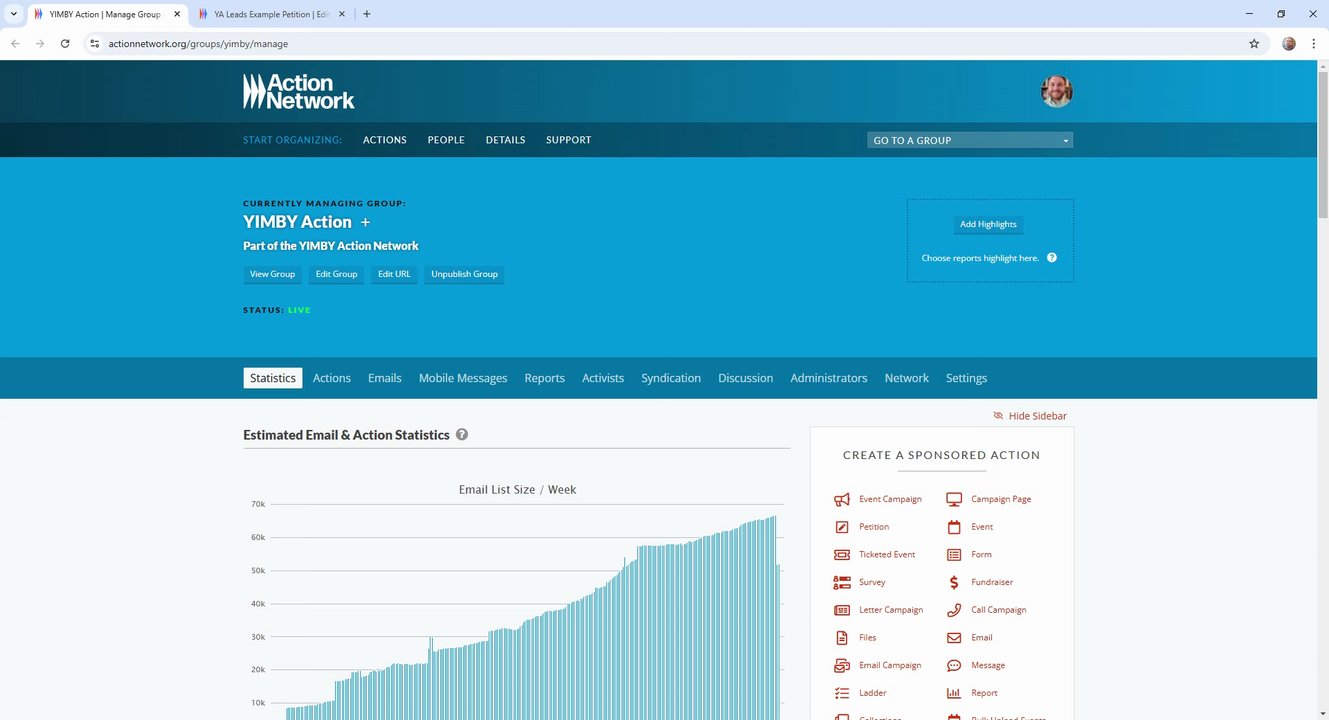Click the Action Network logo
Viewport: 1329px width, 720px height.
pyautogui.click(x=299, y=91)
